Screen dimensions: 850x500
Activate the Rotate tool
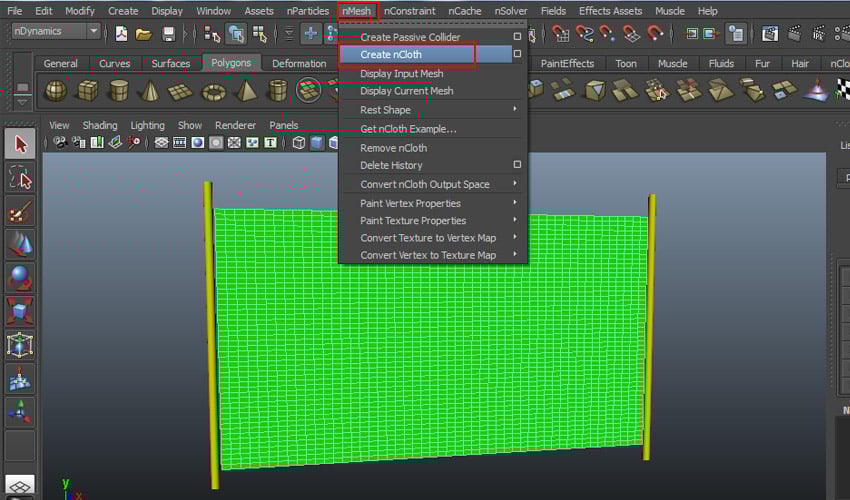point(21,278)
